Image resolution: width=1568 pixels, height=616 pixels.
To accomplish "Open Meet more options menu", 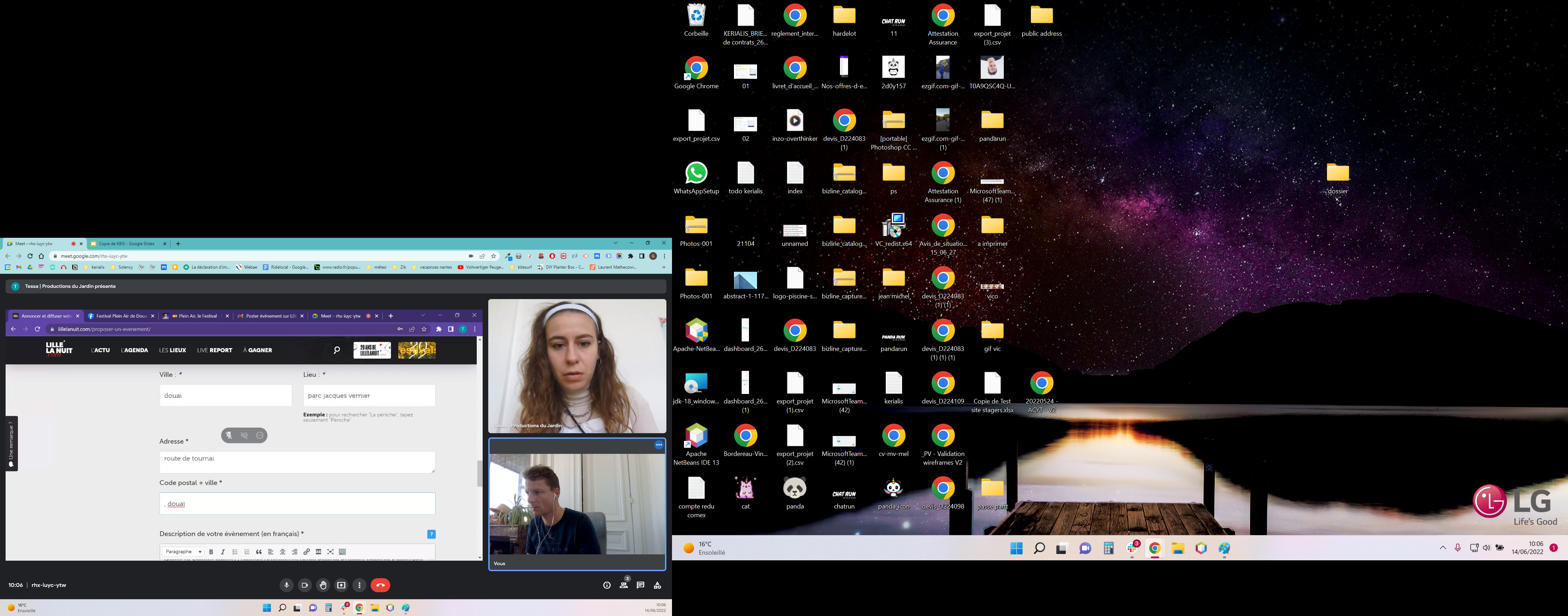I will [x=359, y=585].
